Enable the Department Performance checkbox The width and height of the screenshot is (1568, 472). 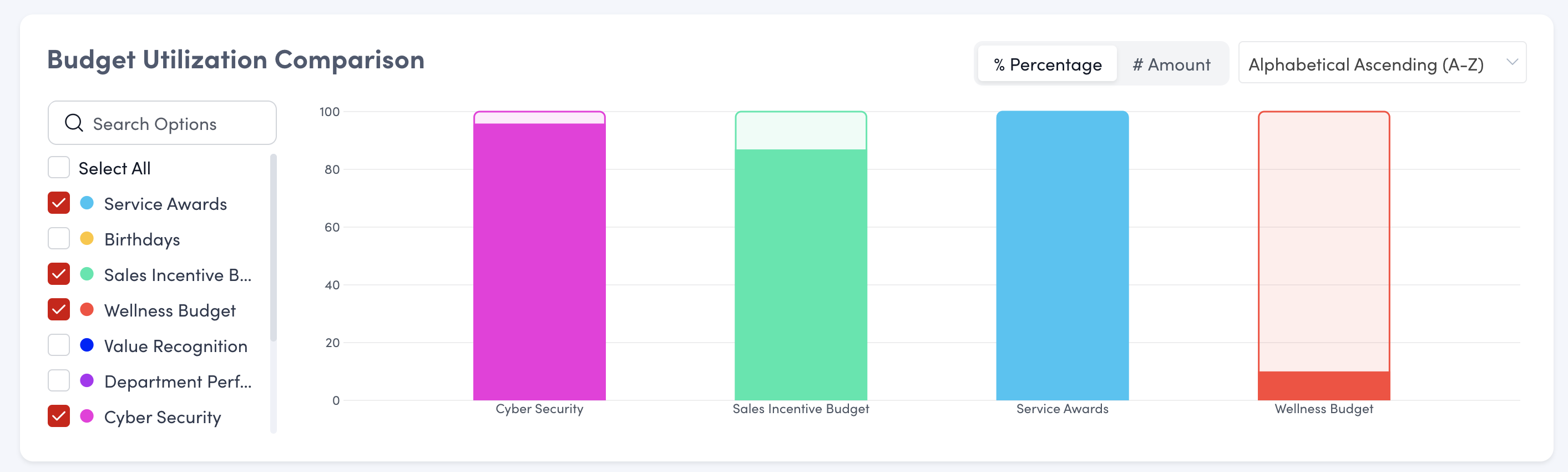point(59,380)
